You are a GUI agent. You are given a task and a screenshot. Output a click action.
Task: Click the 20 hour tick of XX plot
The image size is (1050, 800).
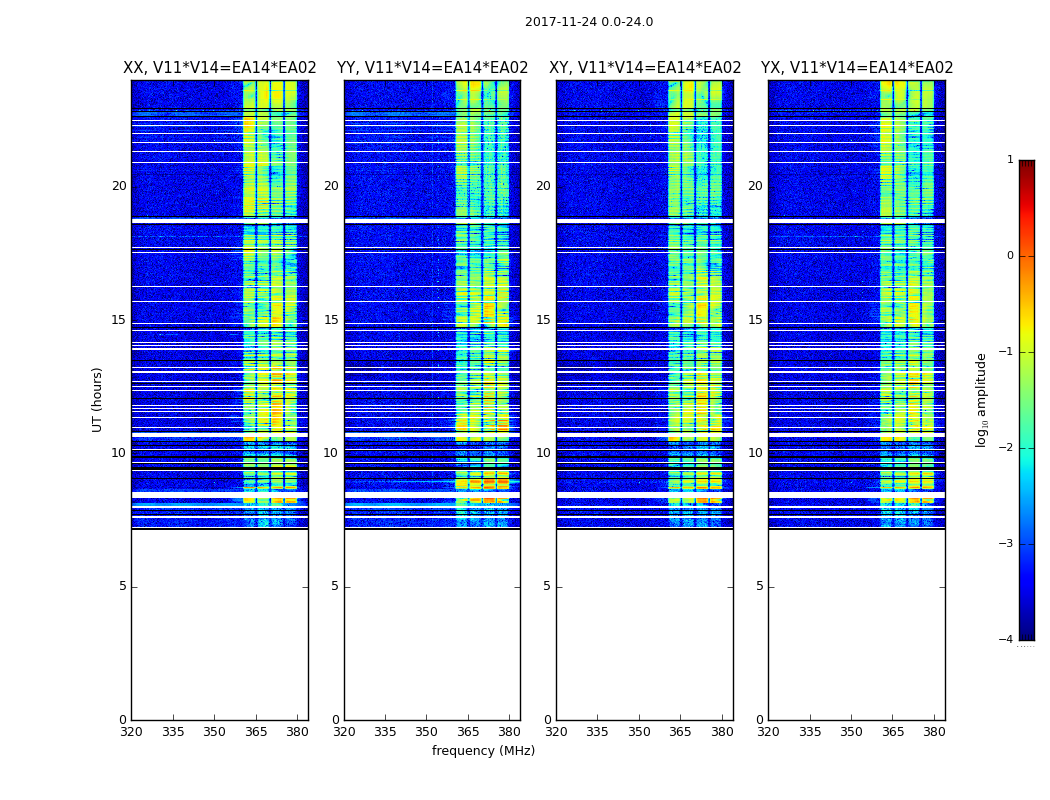tap(119, 186)
